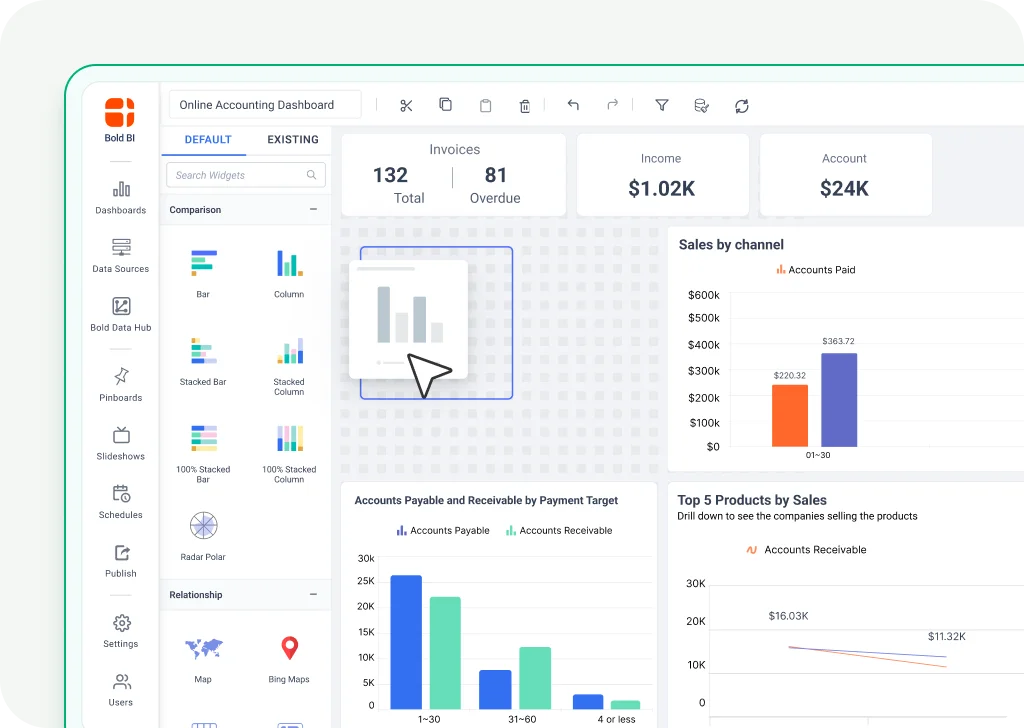This screenshot has height=728, width=1024.
Task: Refresh the dashboard
Action: click(741, 106)
